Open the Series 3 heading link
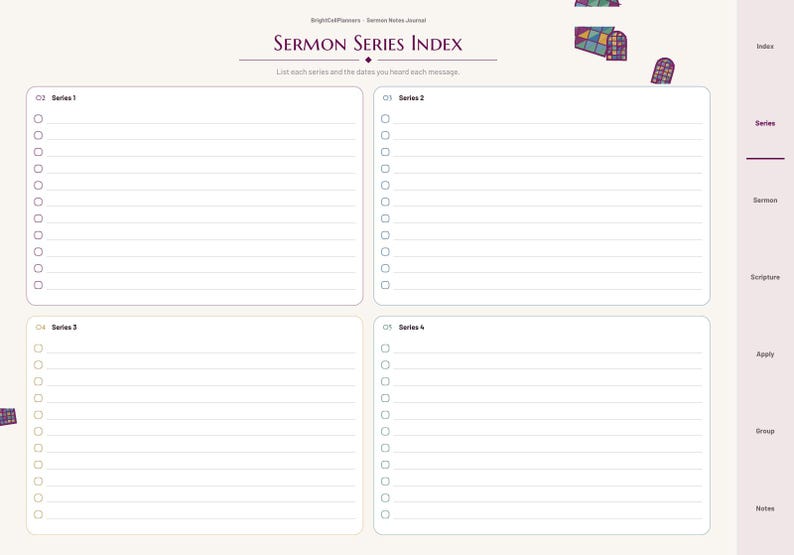The image size is (794, 555). pos(64,327)
